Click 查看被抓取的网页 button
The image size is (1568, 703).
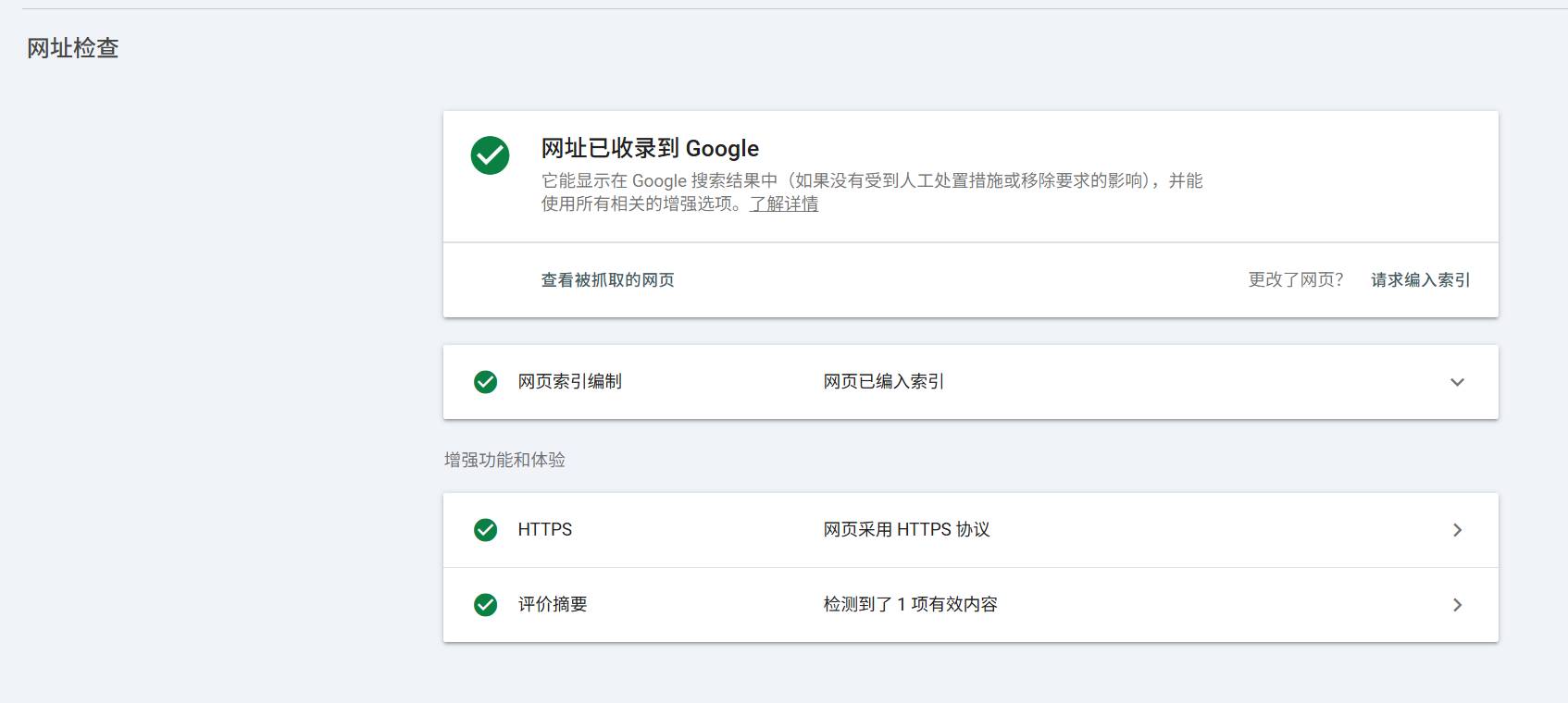point(608,280)
